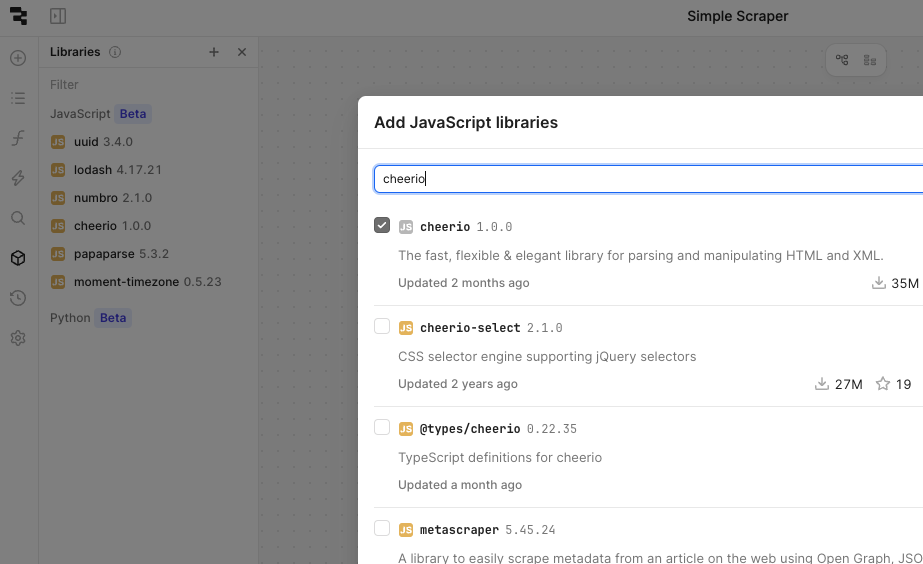
Task: Open the component tree list icon
Action: click(18, 98)
